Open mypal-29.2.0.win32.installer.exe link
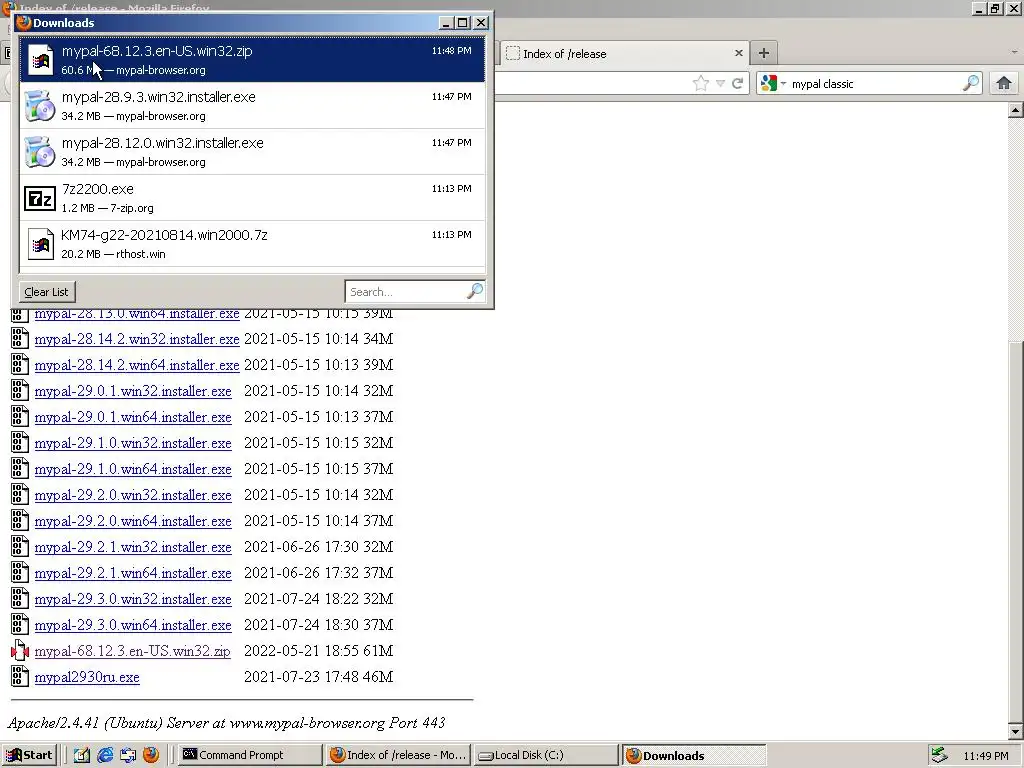 133,495
